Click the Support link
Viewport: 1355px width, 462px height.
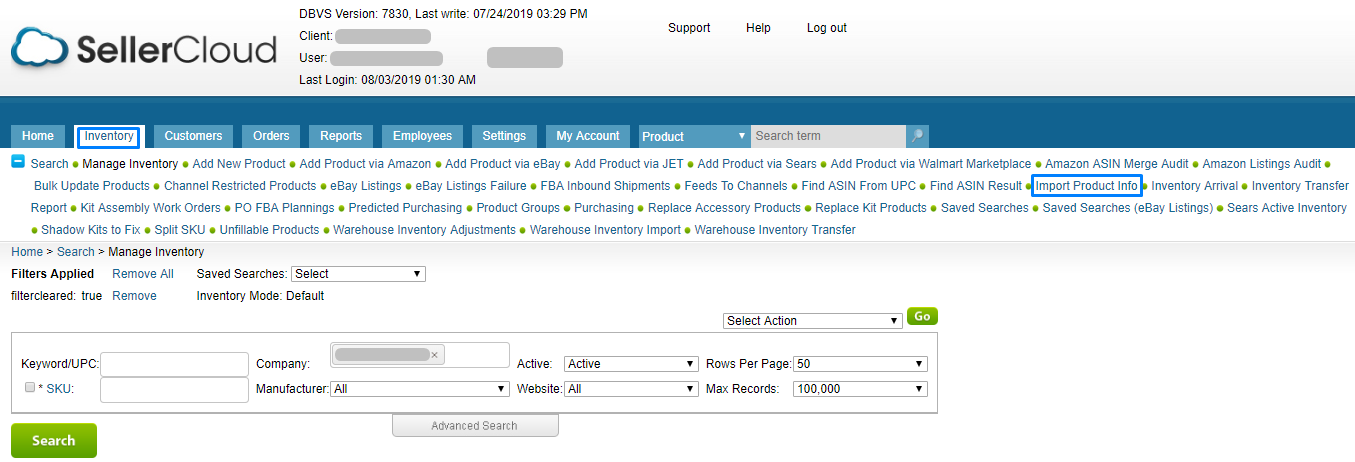tap(689, 28)
